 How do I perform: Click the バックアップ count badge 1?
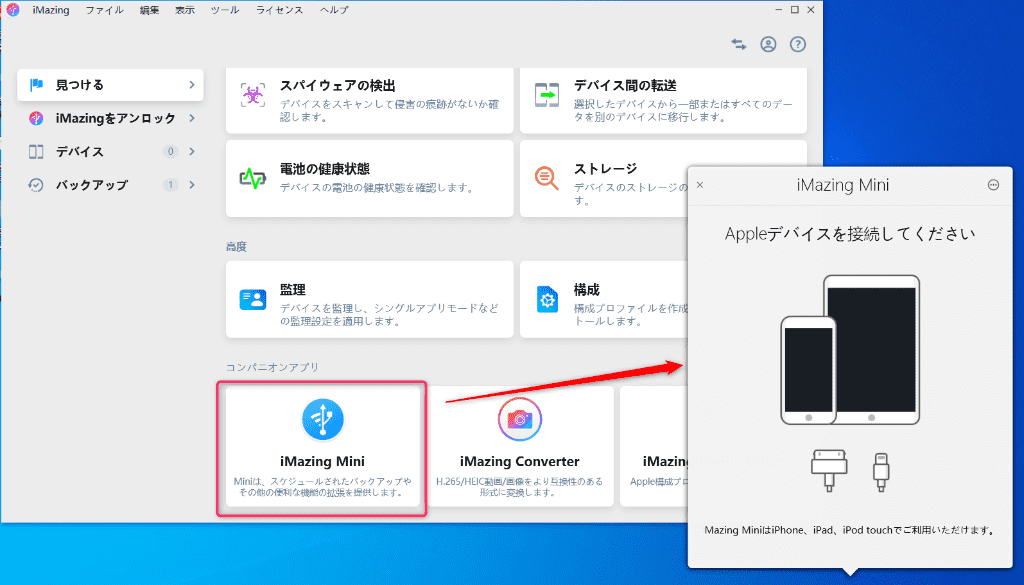[x=170, y=185]
